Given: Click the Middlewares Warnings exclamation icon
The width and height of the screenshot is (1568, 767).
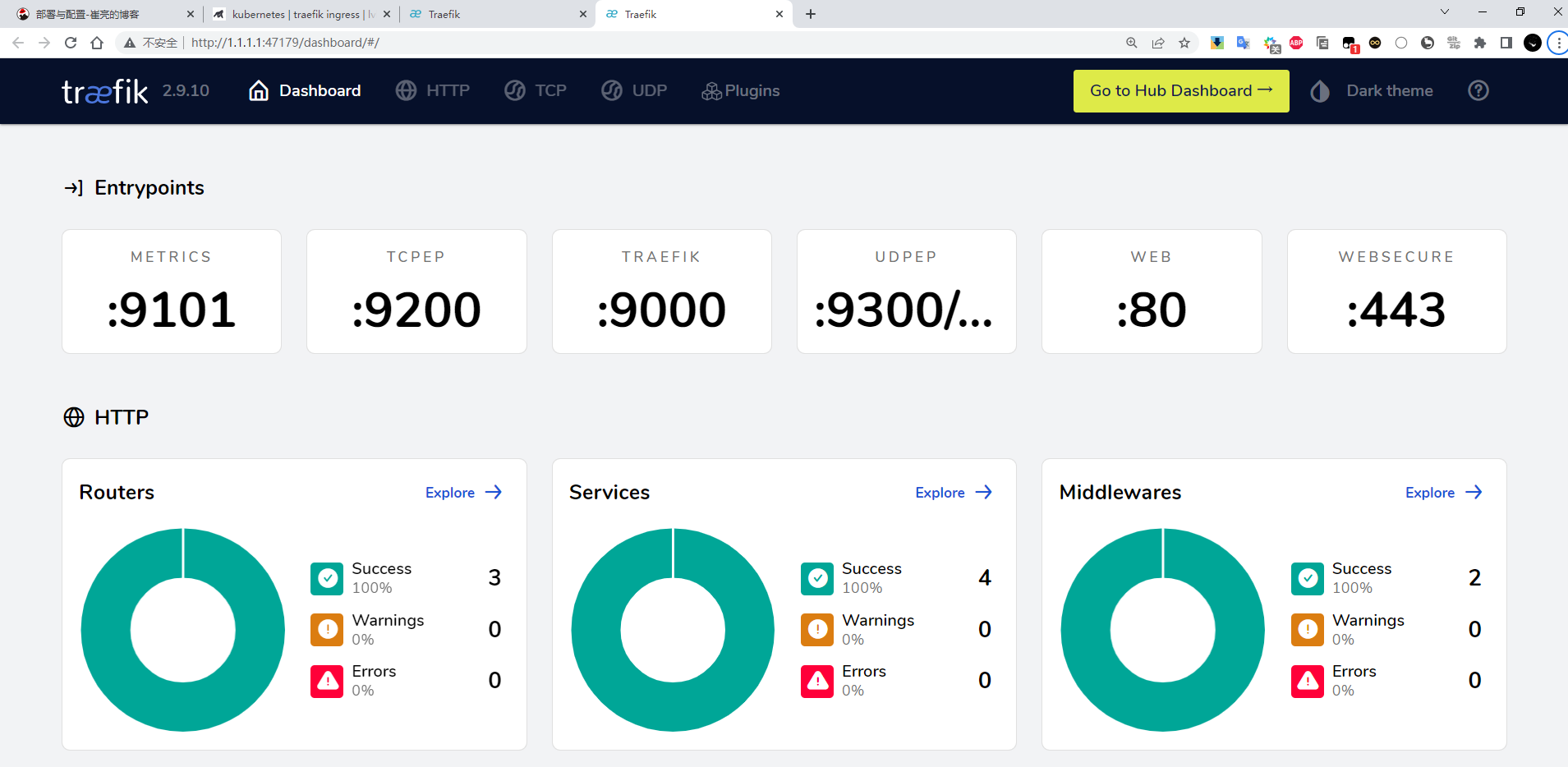Looking at the screenshot, I should (x=1308, y=630).
